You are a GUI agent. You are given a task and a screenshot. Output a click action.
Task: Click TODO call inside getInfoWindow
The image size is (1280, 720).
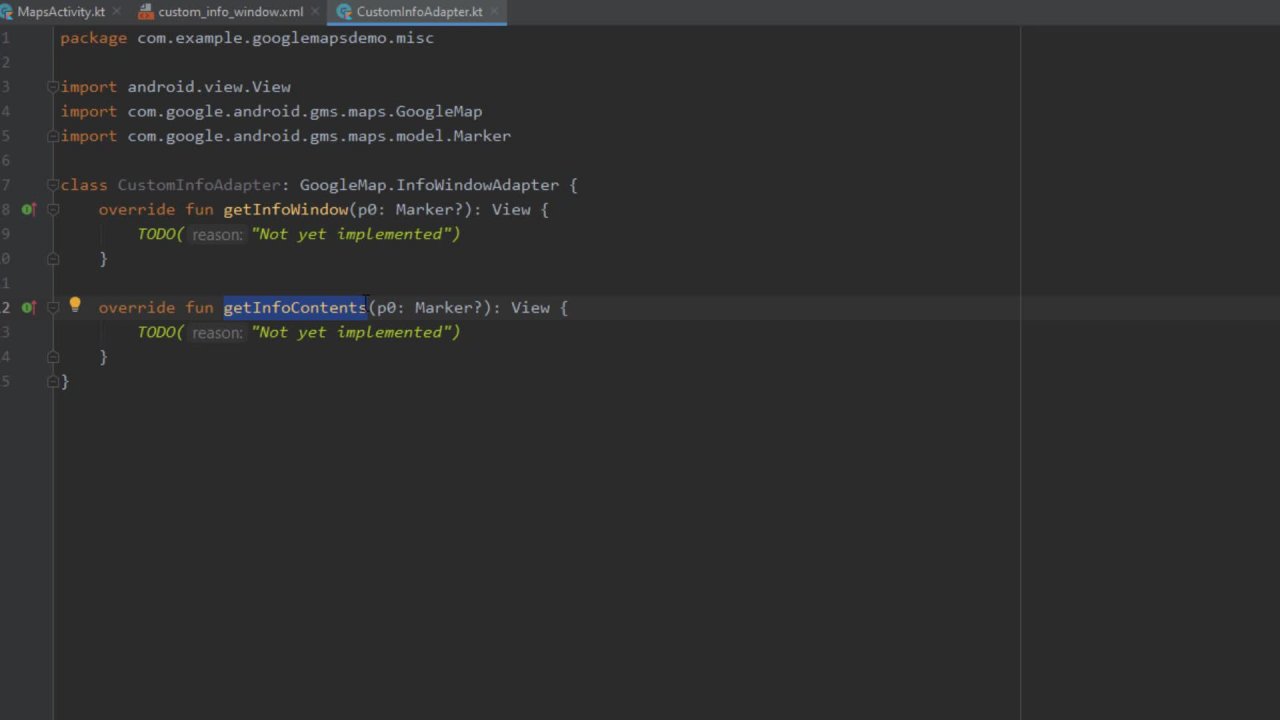pos(158,234)
